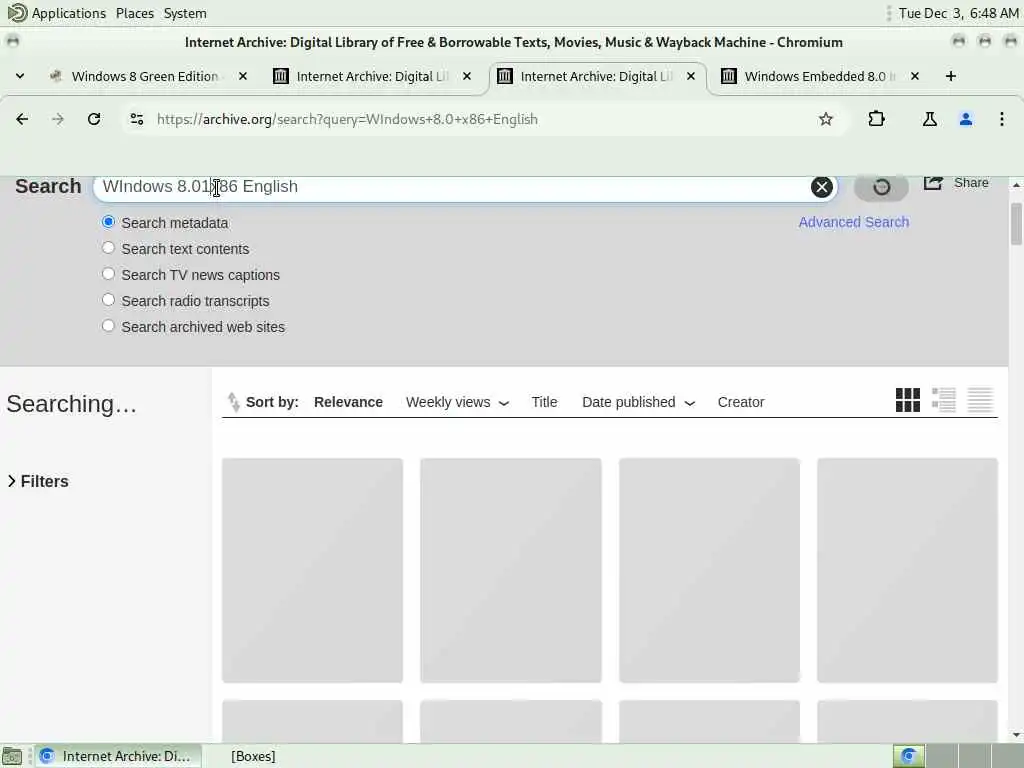Close the Windows Embedded 8.0 tab
The height and width of the screenshot is (768, 1024).
click(x=915, y=76)
